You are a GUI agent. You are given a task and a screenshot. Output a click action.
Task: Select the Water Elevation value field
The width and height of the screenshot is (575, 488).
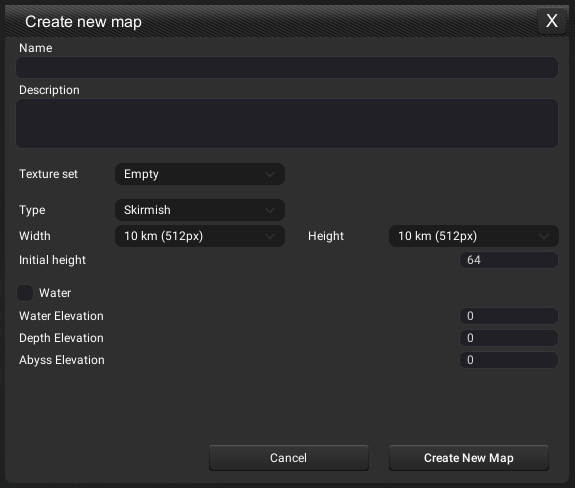[509, 316]
